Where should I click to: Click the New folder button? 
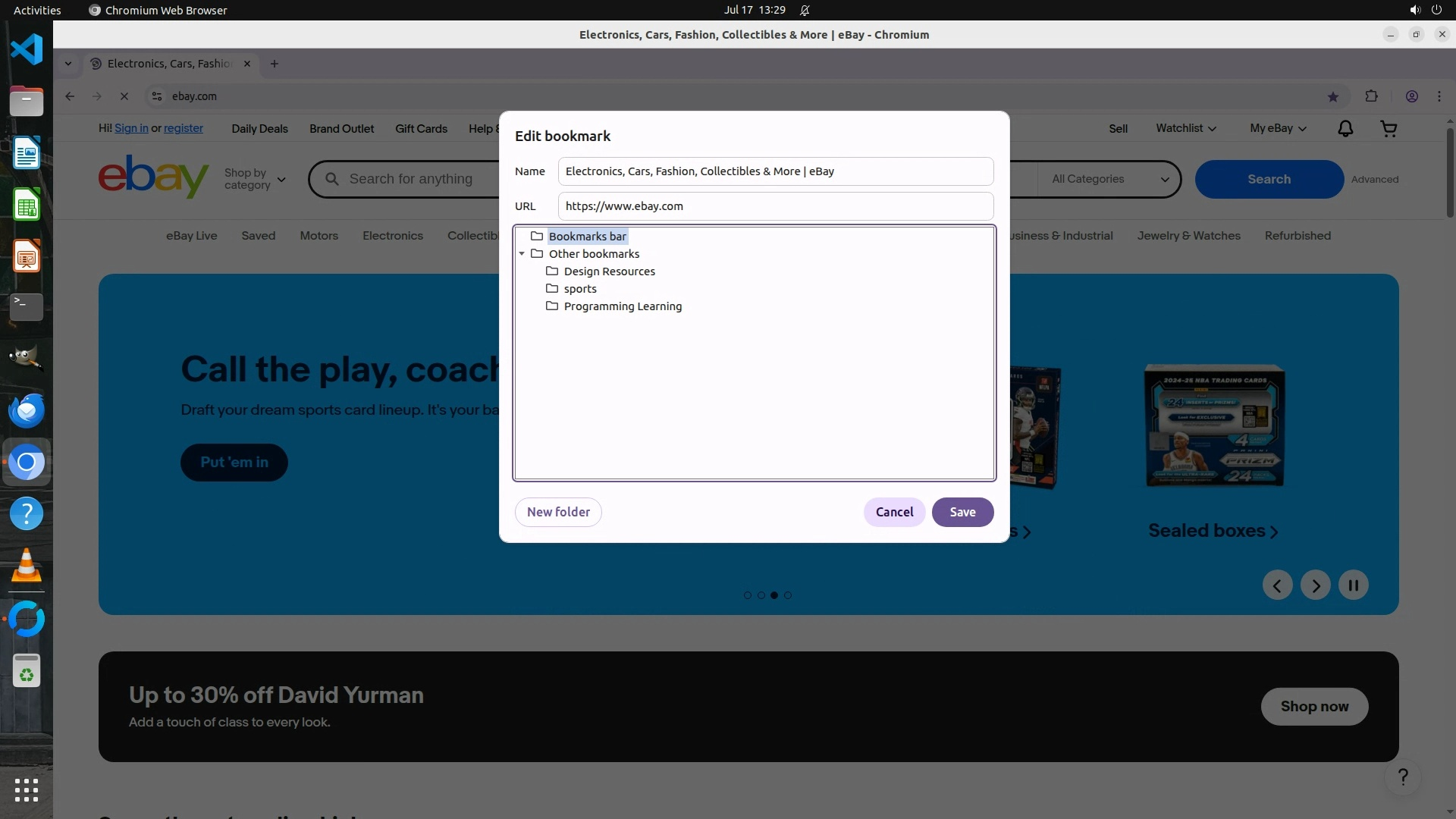(558, 512)
